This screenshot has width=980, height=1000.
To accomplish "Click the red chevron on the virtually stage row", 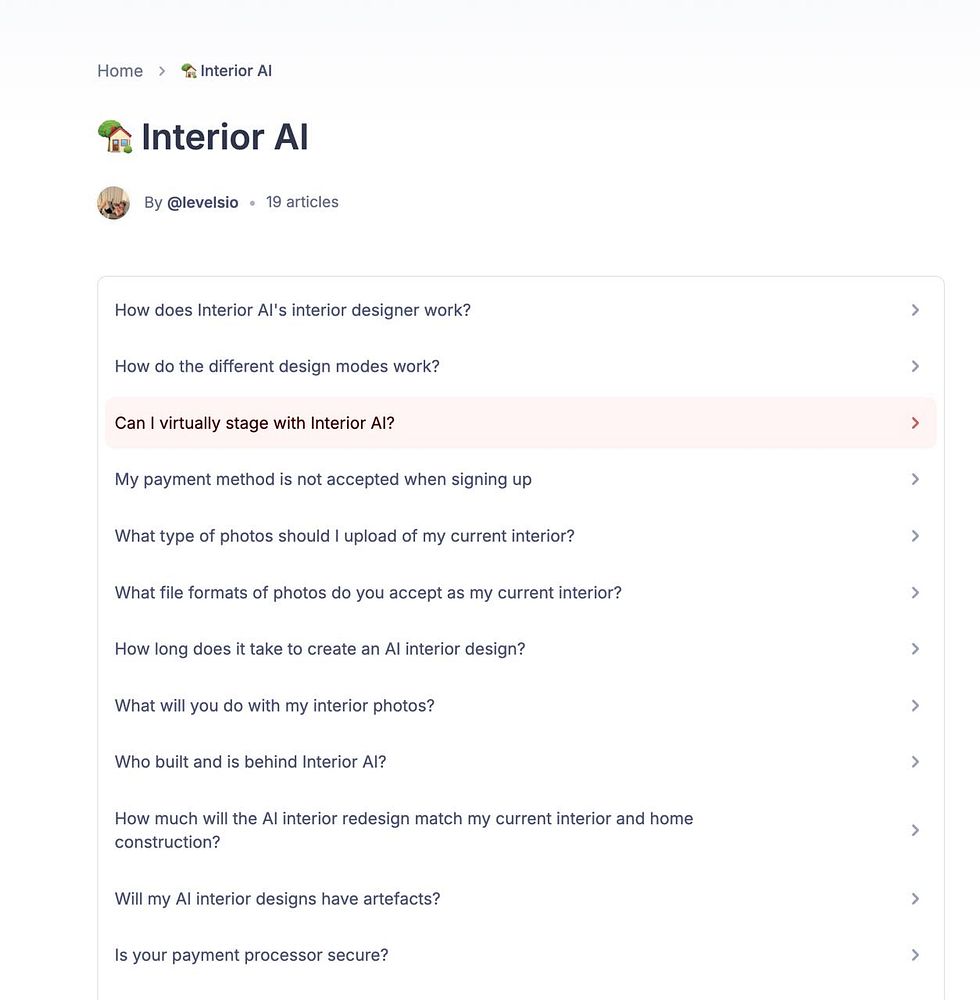I will pyautogui.click(x=915, y=423).
